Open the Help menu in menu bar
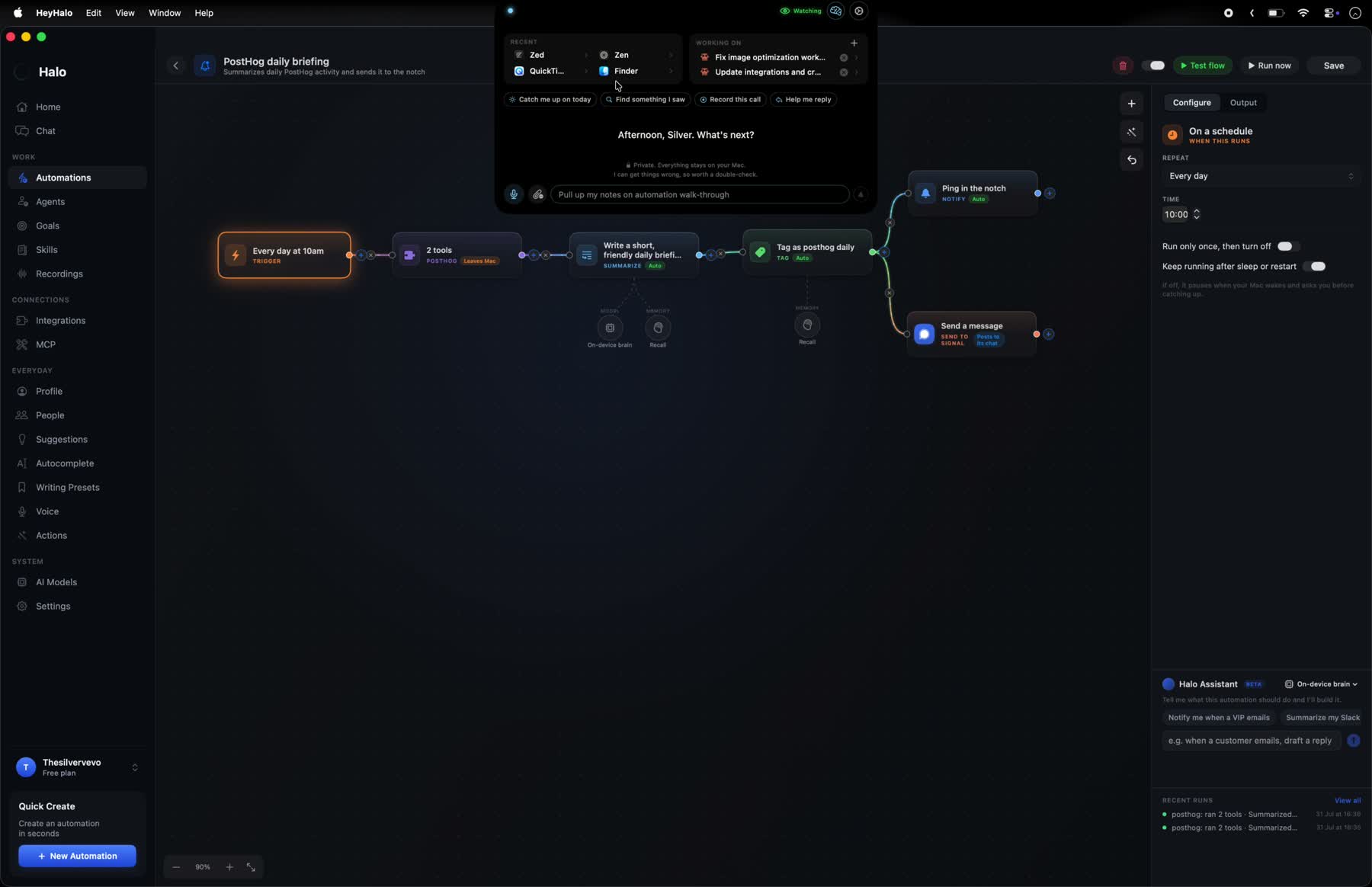This screenshot has width=1372, height=887. pyautogui.click(x=204, y=13)
